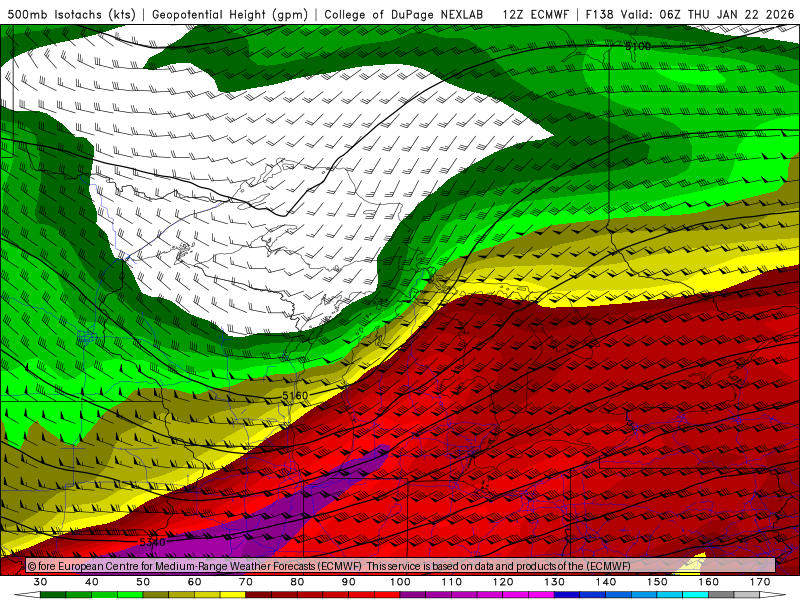Click the 130 knot colorbar label
The image size is (800, 600).
point(555,582)
